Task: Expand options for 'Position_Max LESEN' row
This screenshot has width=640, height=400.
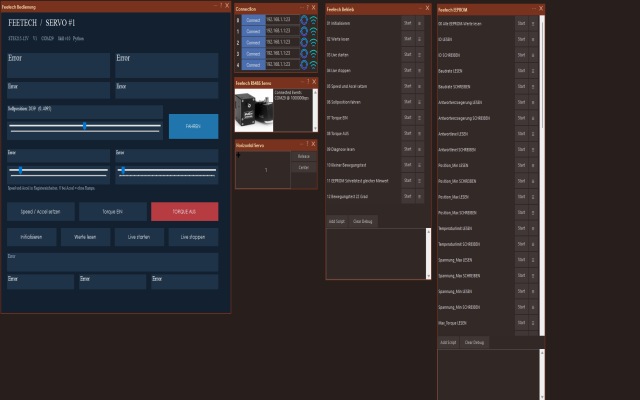Action: (x=533, y=197)
